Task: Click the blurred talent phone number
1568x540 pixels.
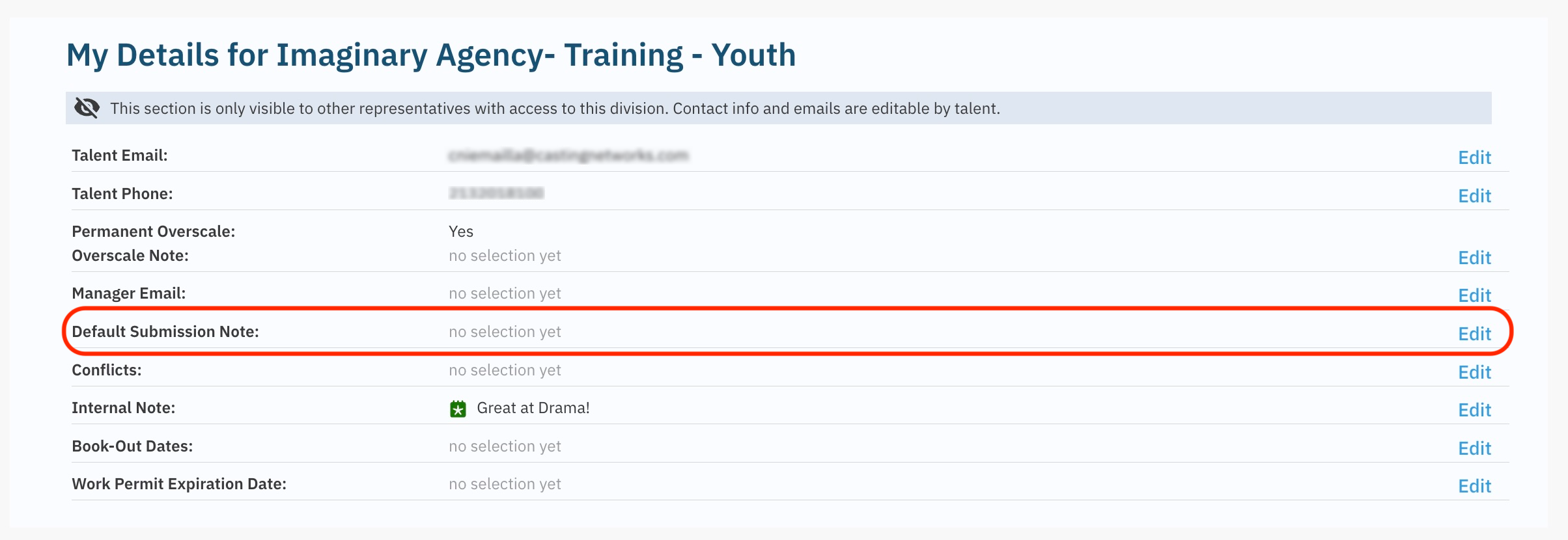Action: pos(496,193)
